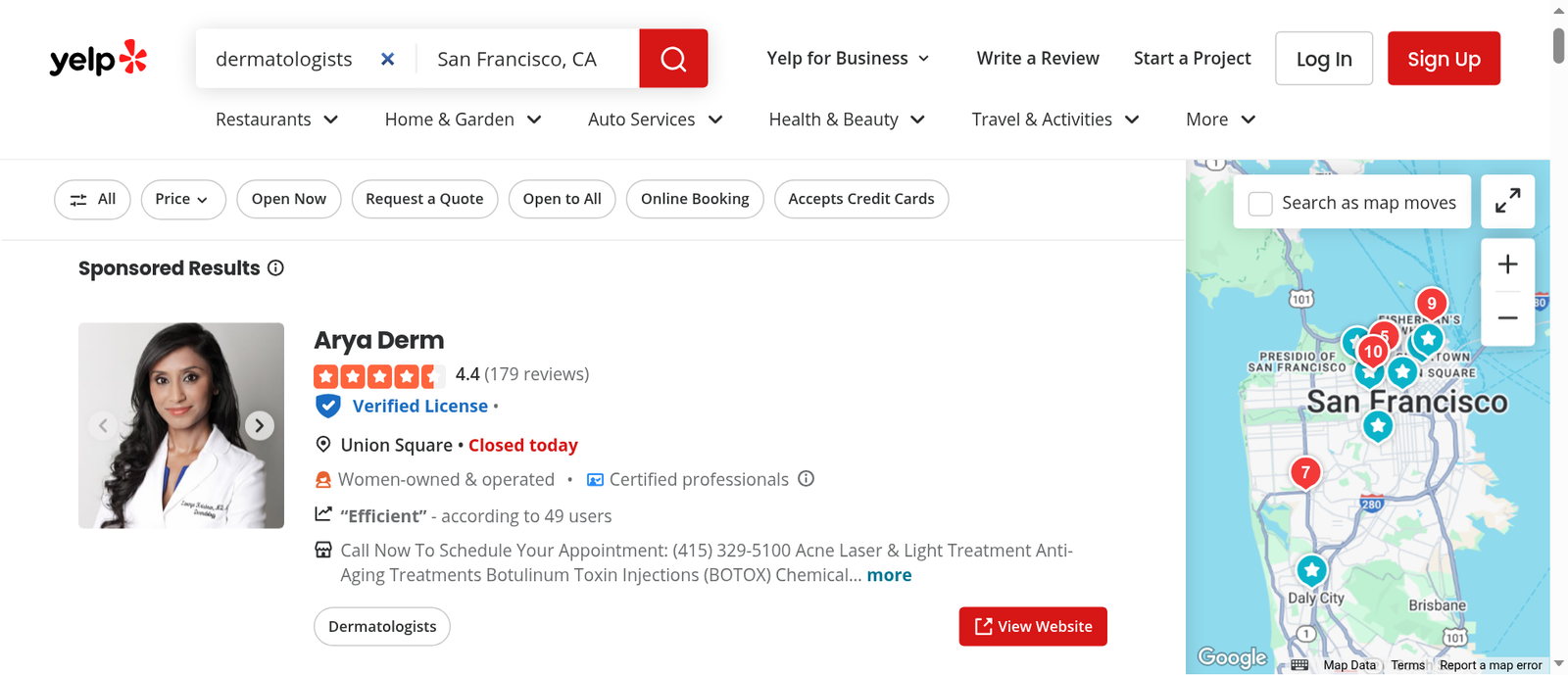Click View Website for Arya Derm
The height and width of the screenshot is (675, 1568).
coord(1033,627)
